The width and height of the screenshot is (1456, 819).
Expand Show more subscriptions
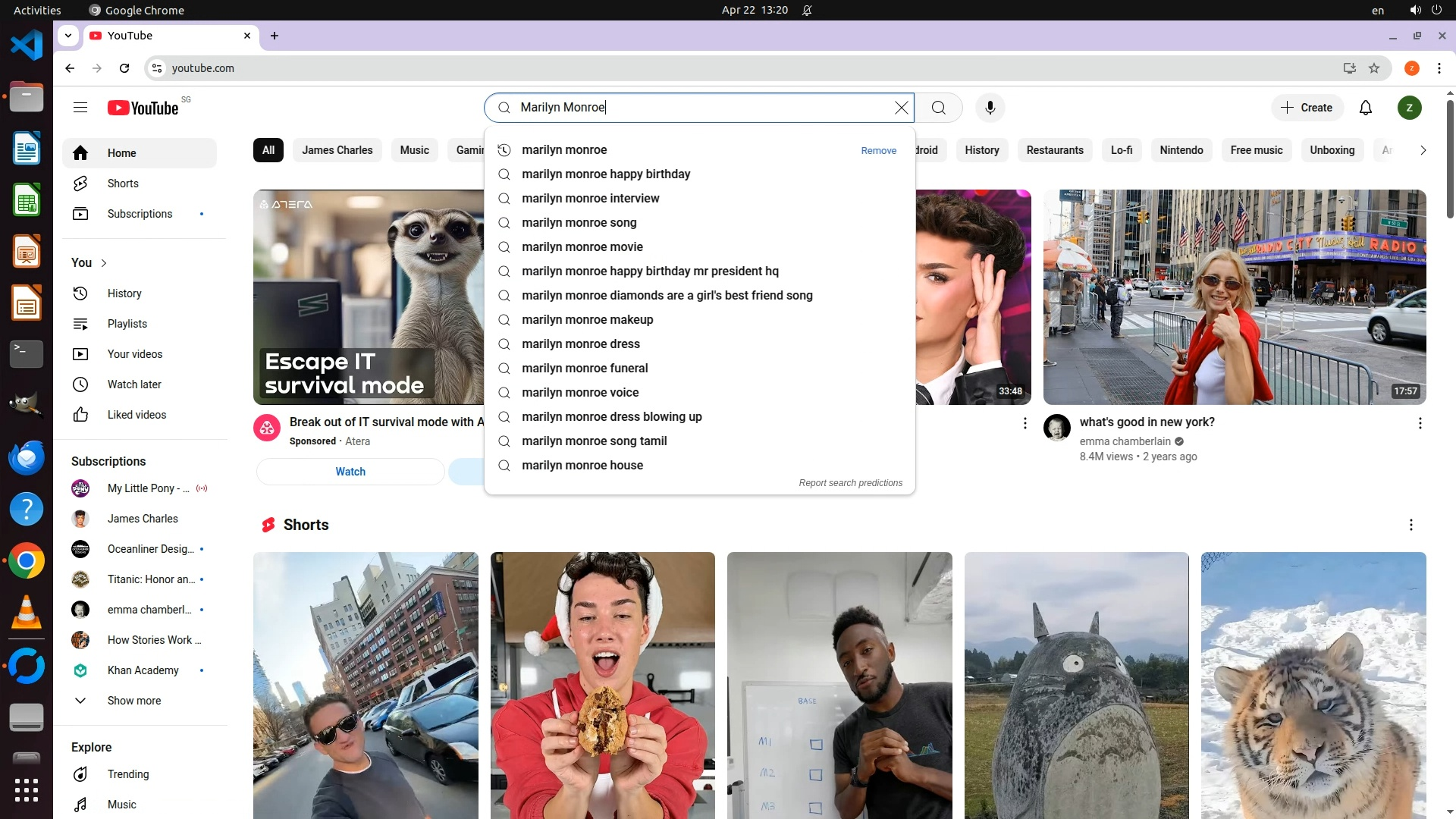point(133,701)
